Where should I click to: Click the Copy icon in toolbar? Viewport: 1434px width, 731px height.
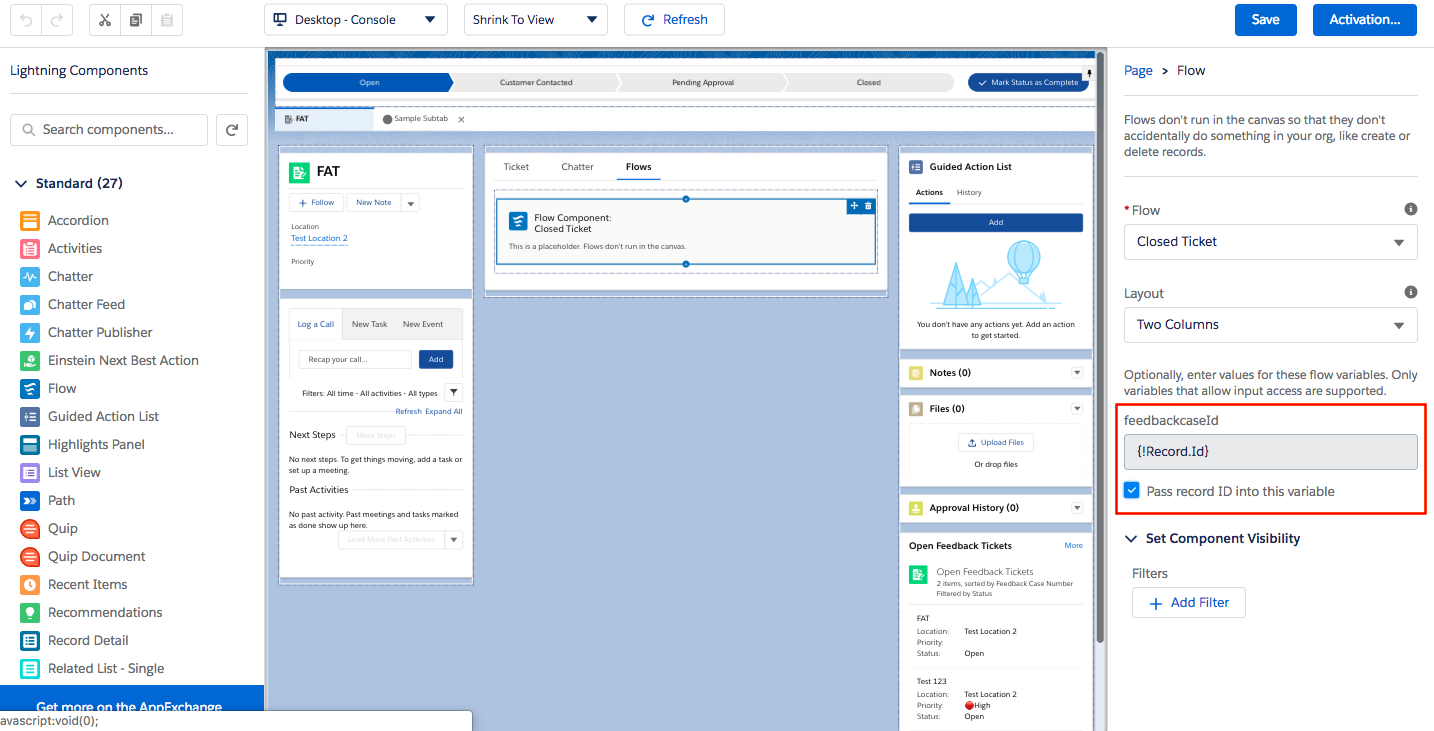136,20
